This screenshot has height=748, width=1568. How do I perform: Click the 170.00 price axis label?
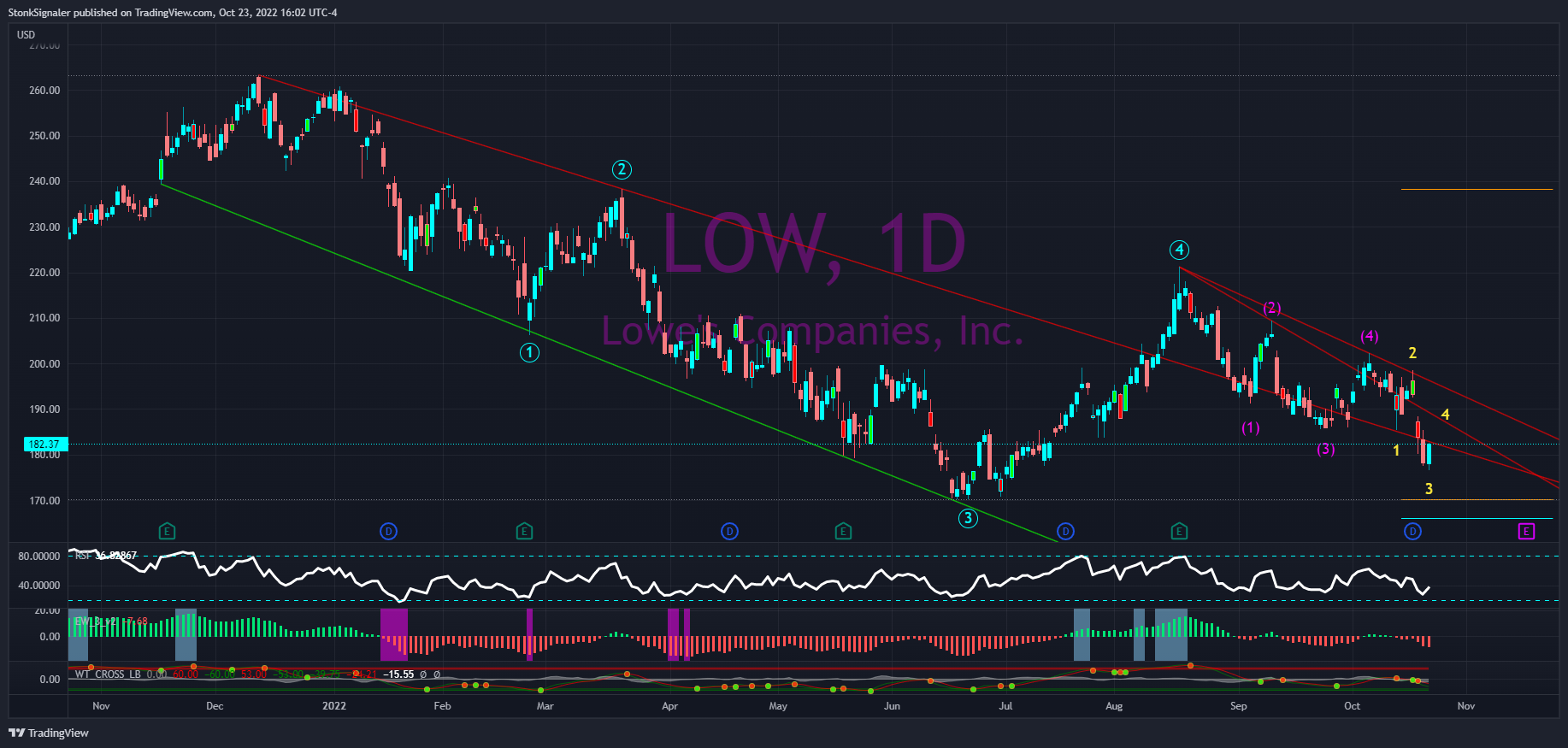click(44, 500)
